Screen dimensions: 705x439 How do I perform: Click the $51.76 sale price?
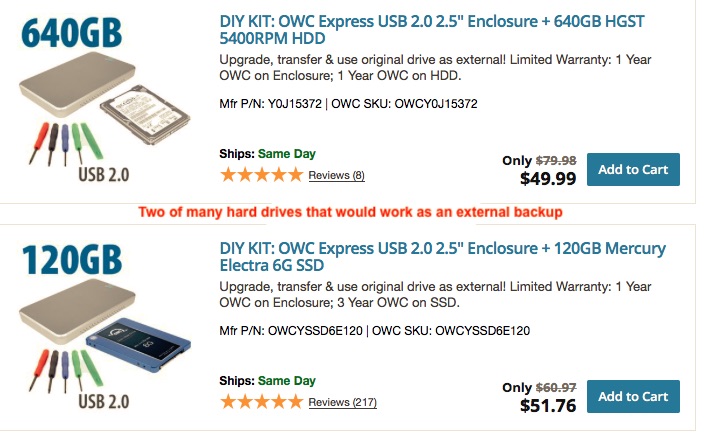pos(548,407)
